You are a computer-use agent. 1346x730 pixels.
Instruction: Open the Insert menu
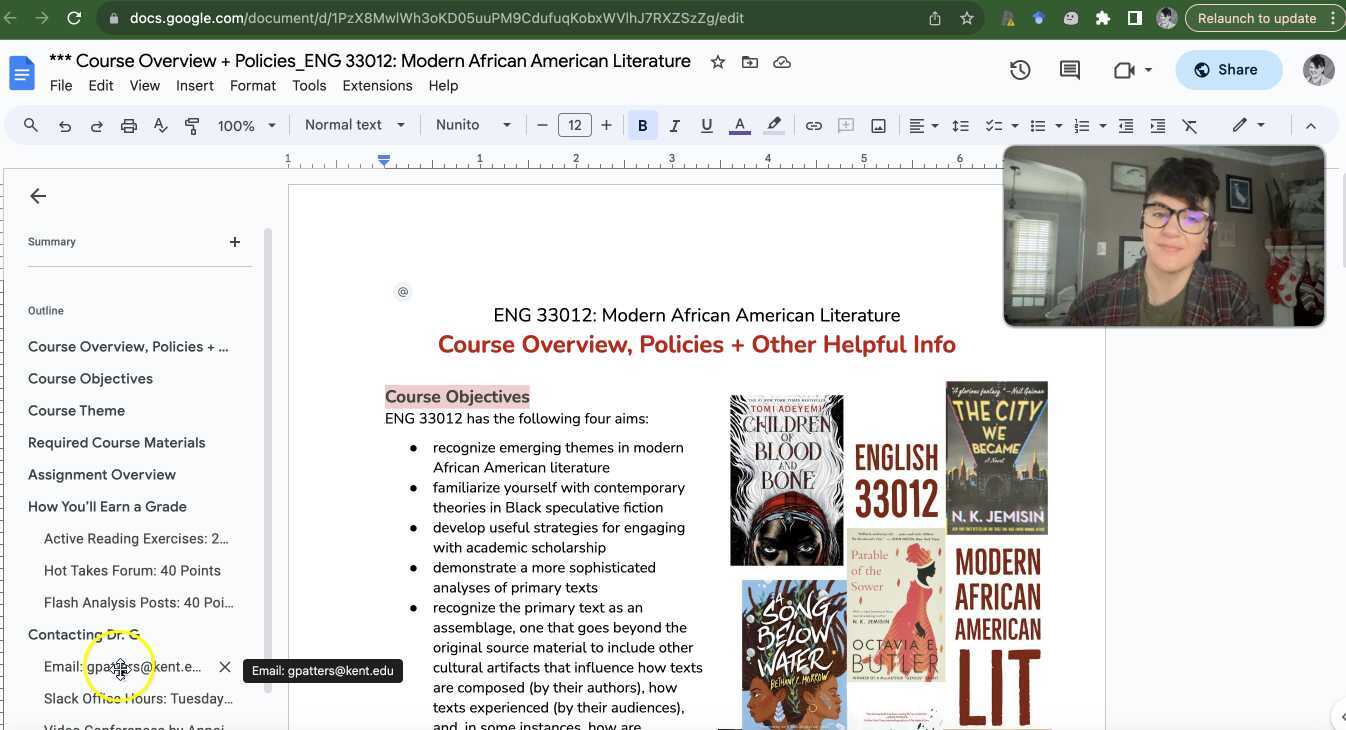pyautogui.click(x=194, y=86)
